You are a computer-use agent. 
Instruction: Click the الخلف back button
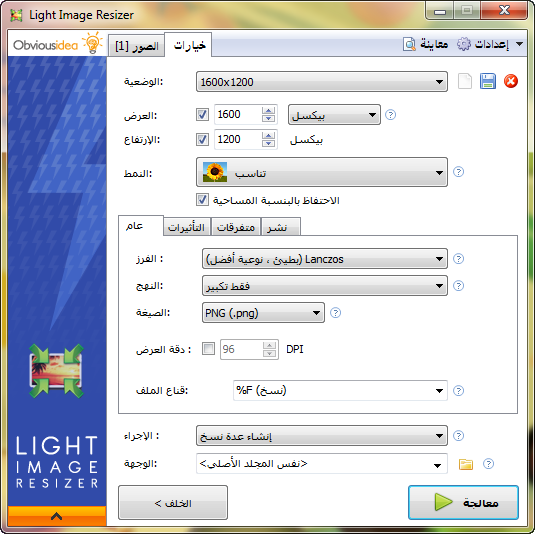(173, 503)
